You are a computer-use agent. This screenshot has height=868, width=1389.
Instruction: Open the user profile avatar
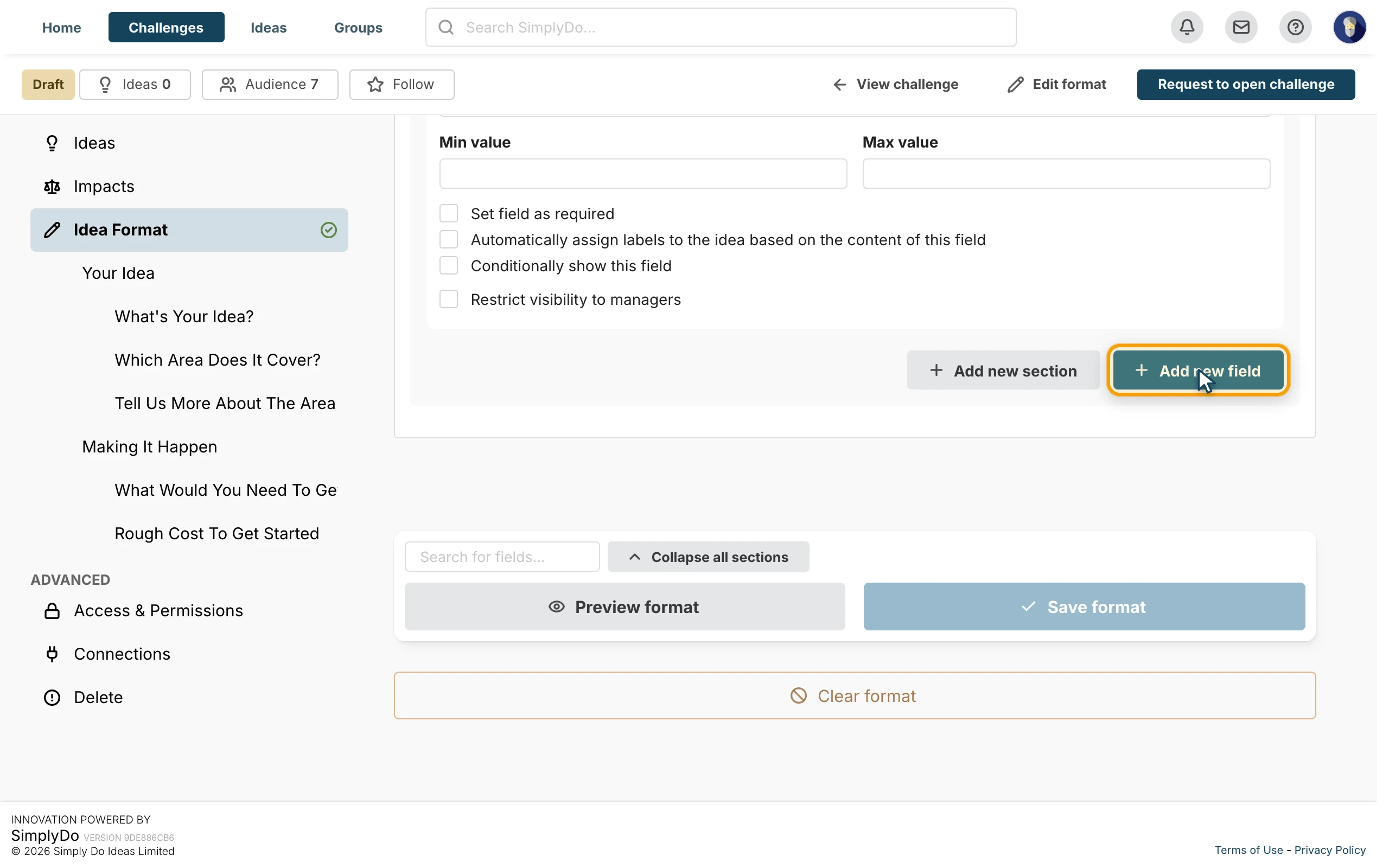click(x=1349, y=27)
